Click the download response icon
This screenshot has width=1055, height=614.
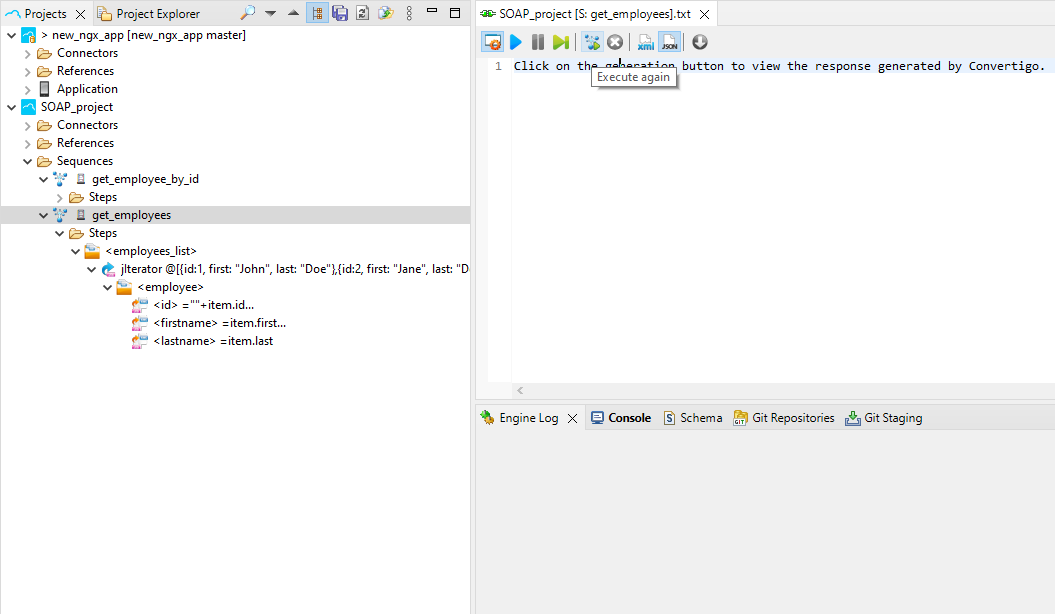tap(699, 42)
